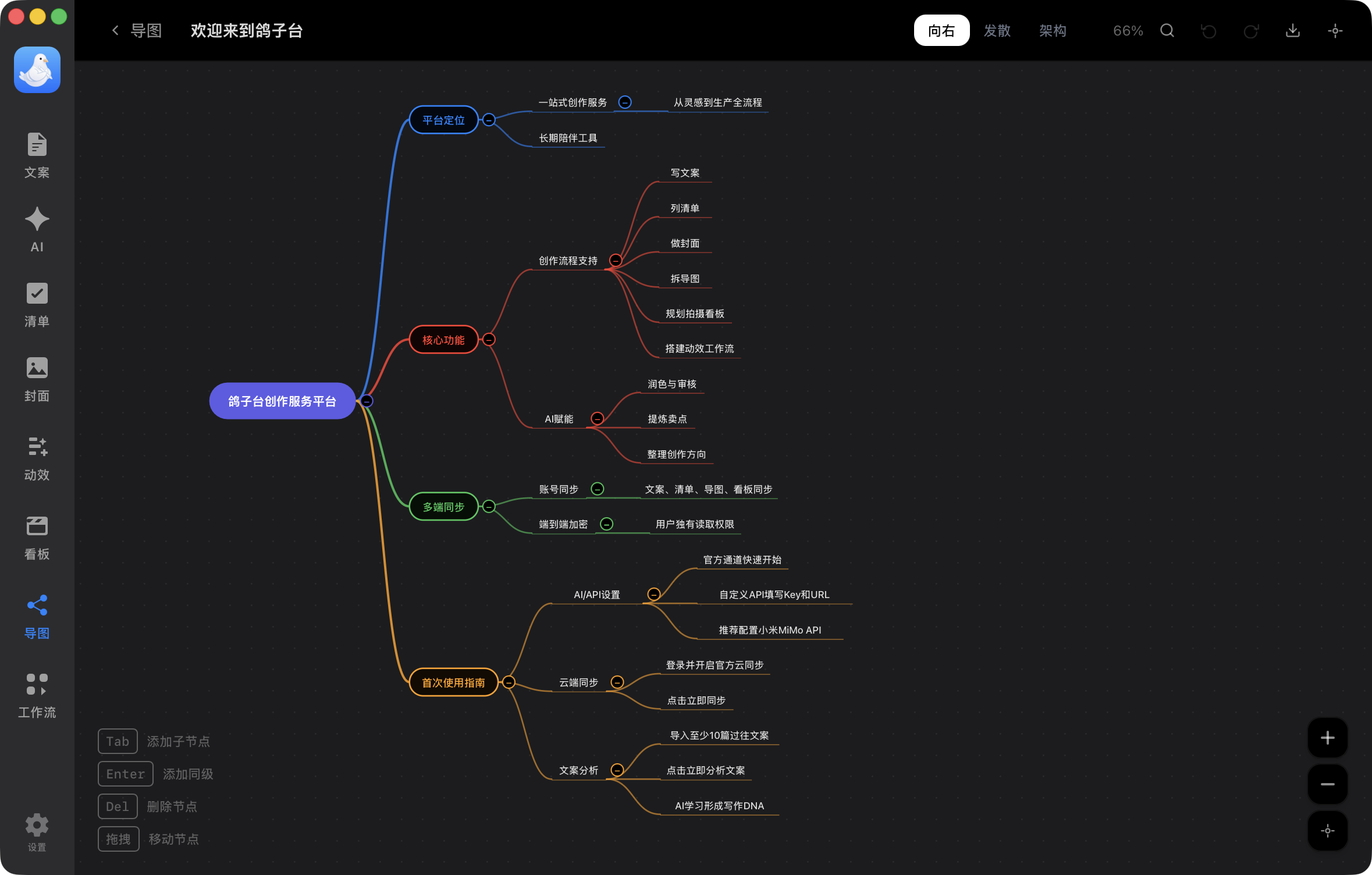Collapse the 多端同步 branch

coord(489,506)
